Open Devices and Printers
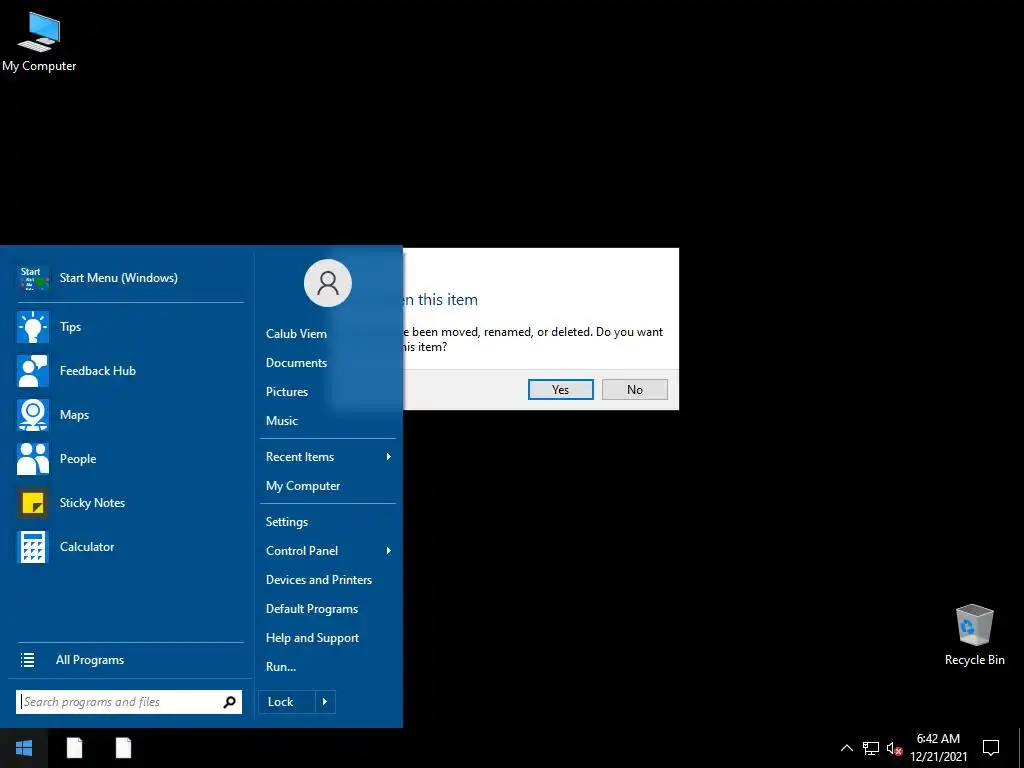Screen dimensions: 1024x768 pyautogui.click(x=319, y=580)
